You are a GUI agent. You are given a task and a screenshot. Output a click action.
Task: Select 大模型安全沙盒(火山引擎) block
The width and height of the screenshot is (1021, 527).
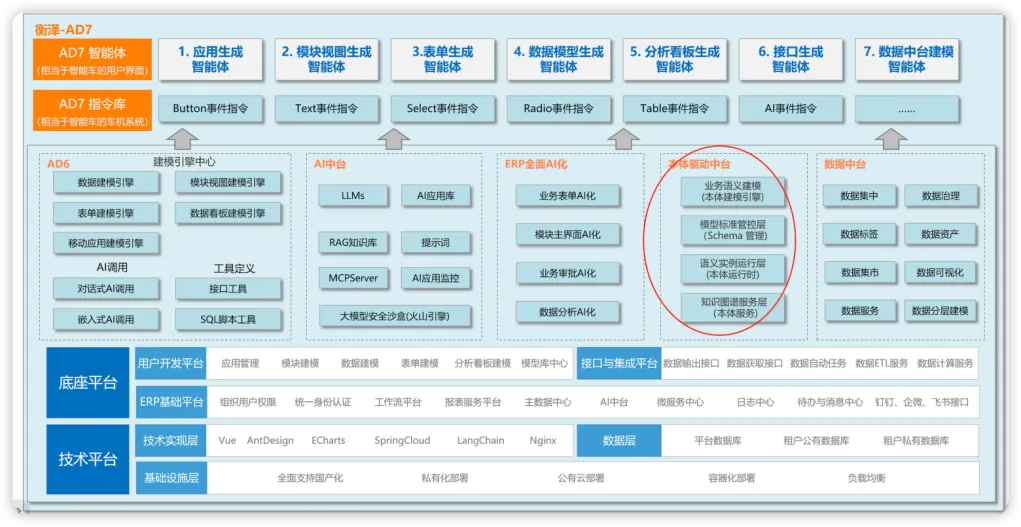[x=395, y=317]
